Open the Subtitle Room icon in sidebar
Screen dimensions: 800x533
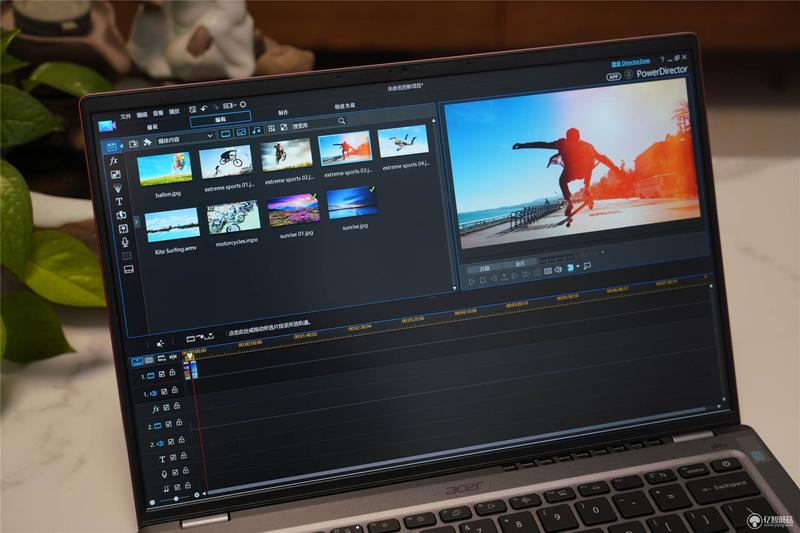pyautogui.click(x=129, y=269)
